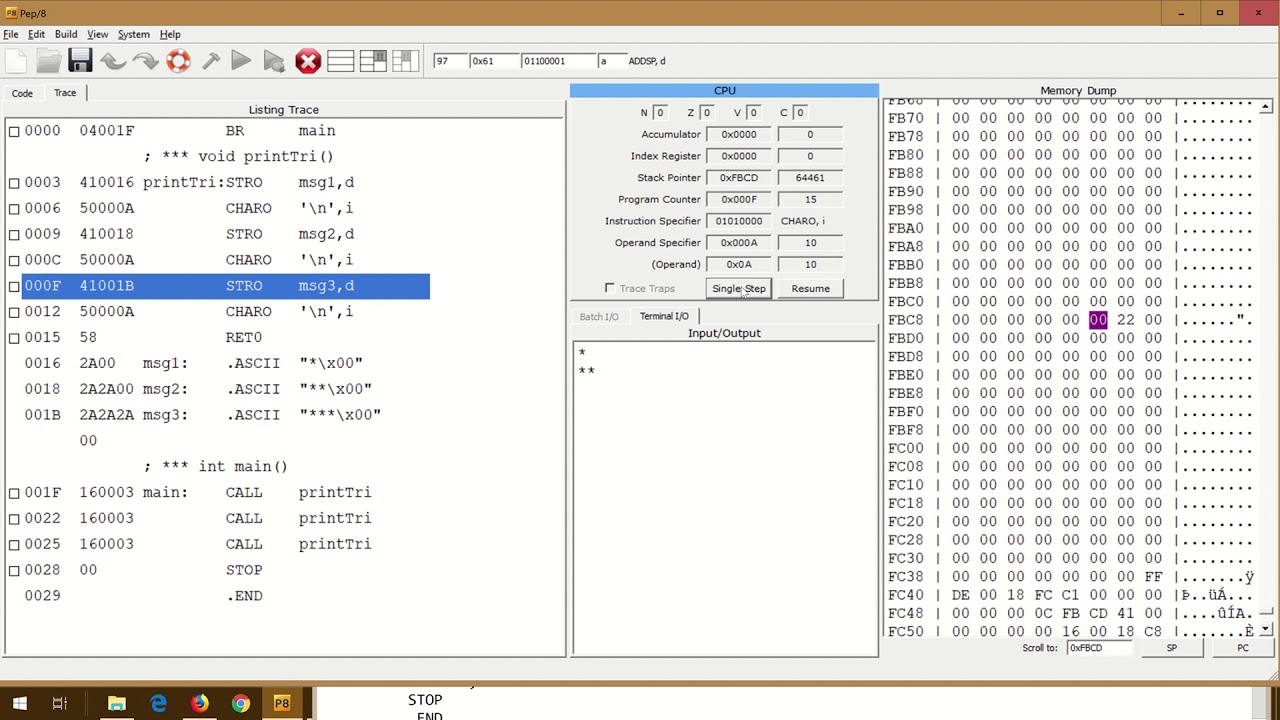Image resolution: width=1280 pixels, height=720 pixels.
Task: Open Windows Start menu
Action: (19, 704)
